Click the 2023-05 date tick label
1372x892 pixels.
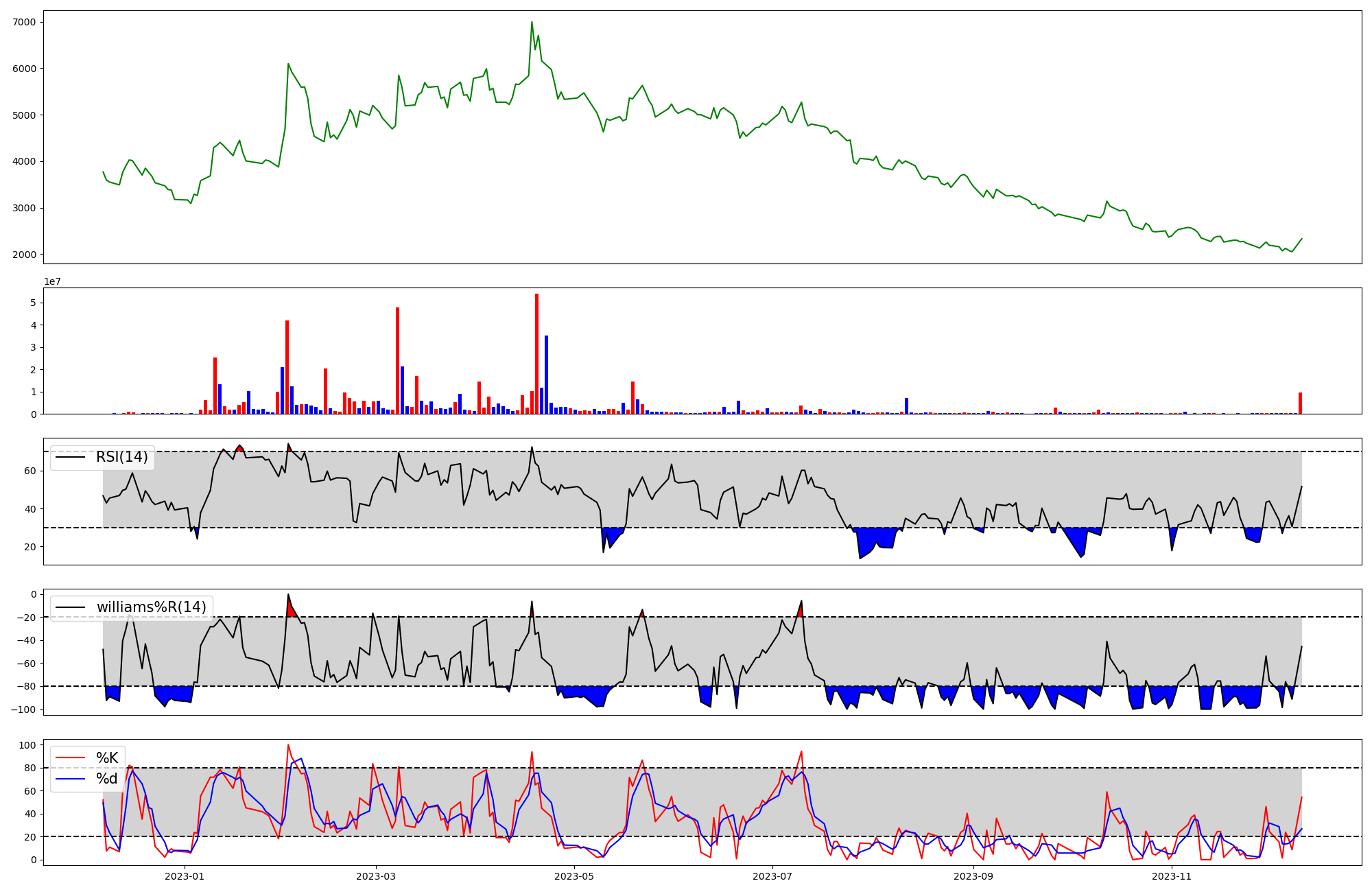tap(573, 876)
